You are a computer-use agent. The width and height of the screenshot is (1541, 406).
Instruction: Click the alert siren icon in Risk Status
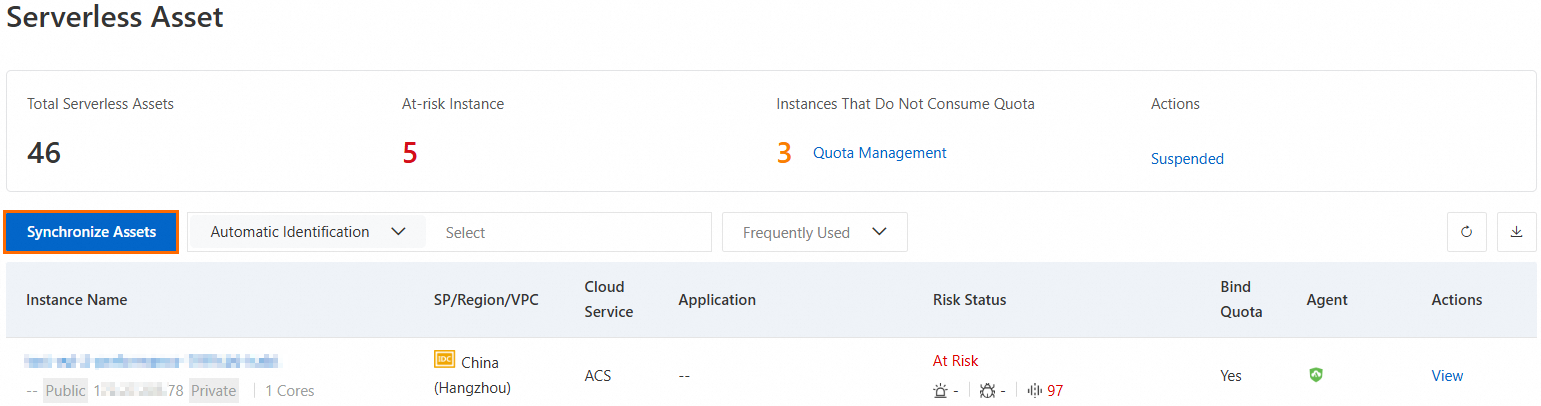939,391
